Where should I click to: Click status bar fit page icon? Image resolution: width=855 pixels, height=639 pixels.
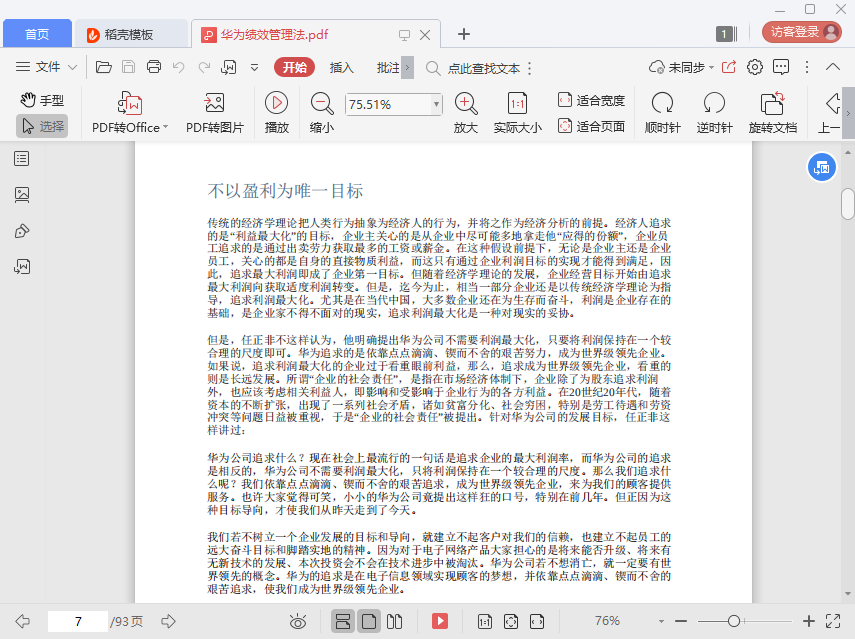point(511,621)
